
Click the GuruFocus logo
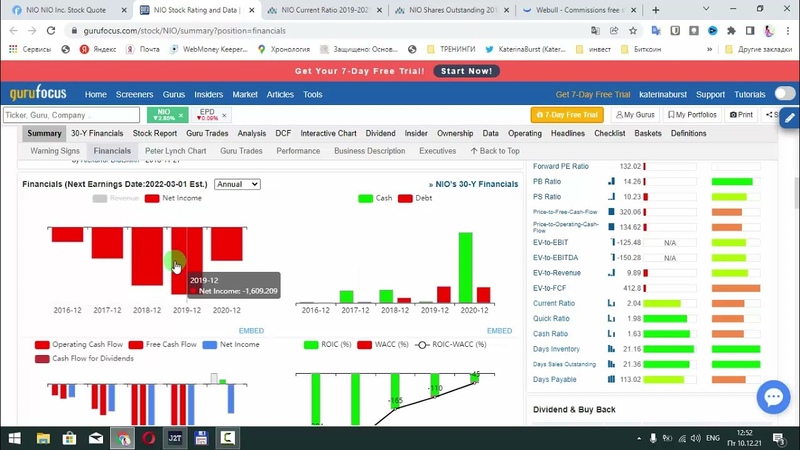click(38, 94)
